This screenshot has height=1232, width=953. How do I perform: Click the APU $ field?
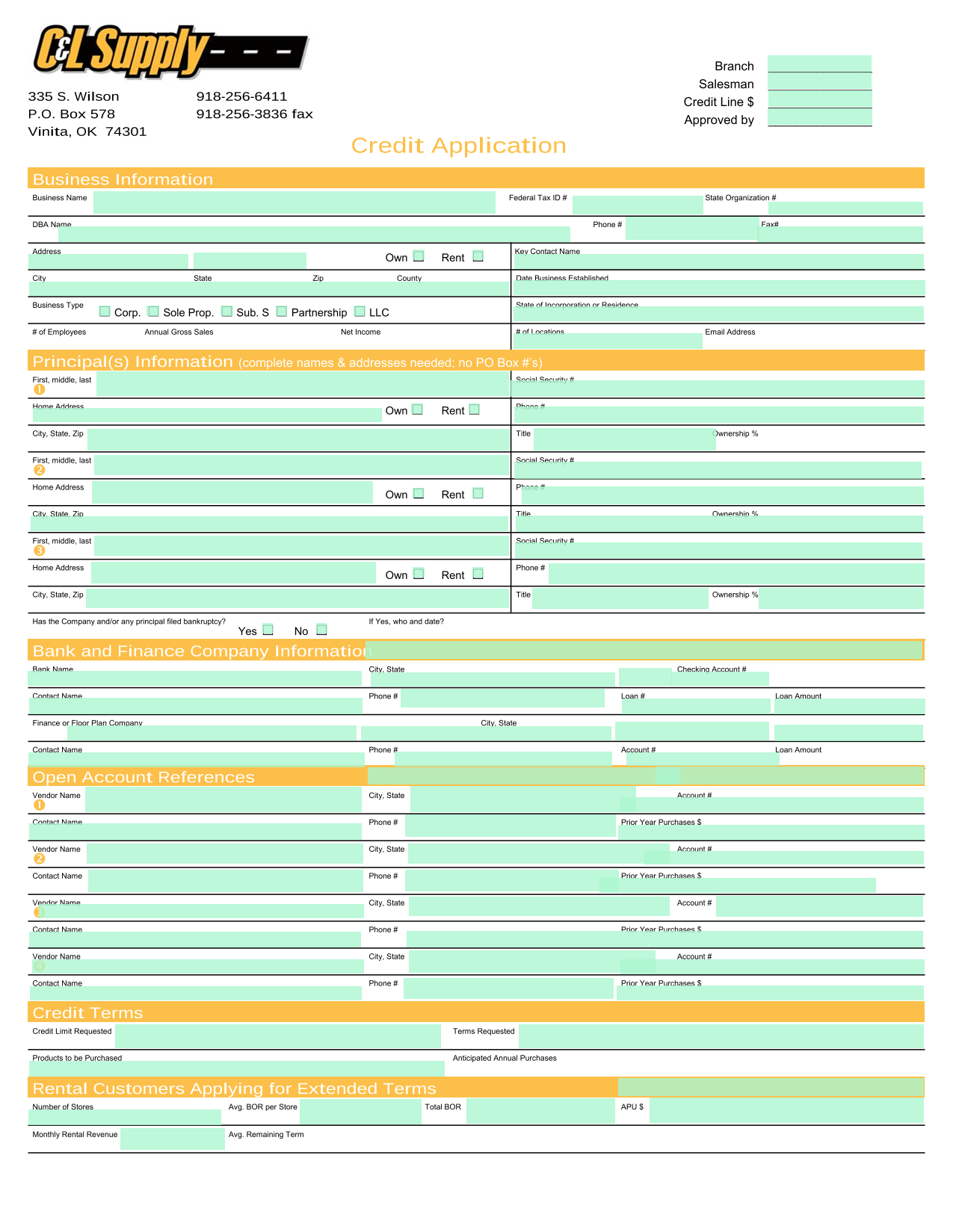coord(786,1111)
